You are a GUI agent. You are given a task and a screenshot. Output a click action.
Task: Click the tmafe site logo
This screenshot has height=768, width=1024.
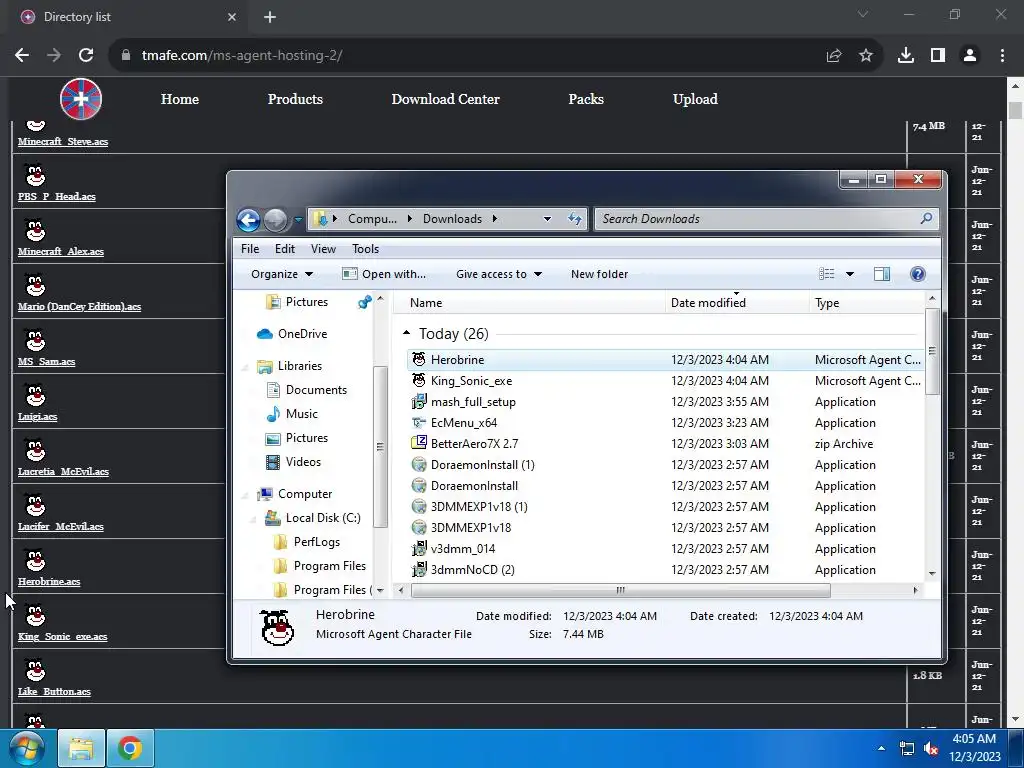point(81,99)
